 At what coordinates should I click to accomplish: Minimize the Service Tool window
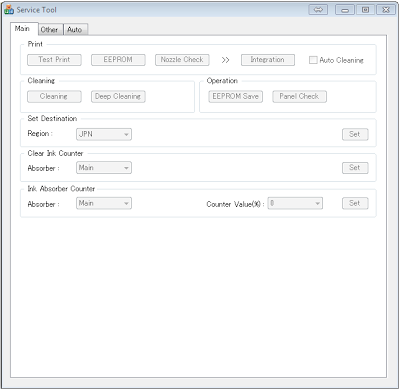point(345,10)
